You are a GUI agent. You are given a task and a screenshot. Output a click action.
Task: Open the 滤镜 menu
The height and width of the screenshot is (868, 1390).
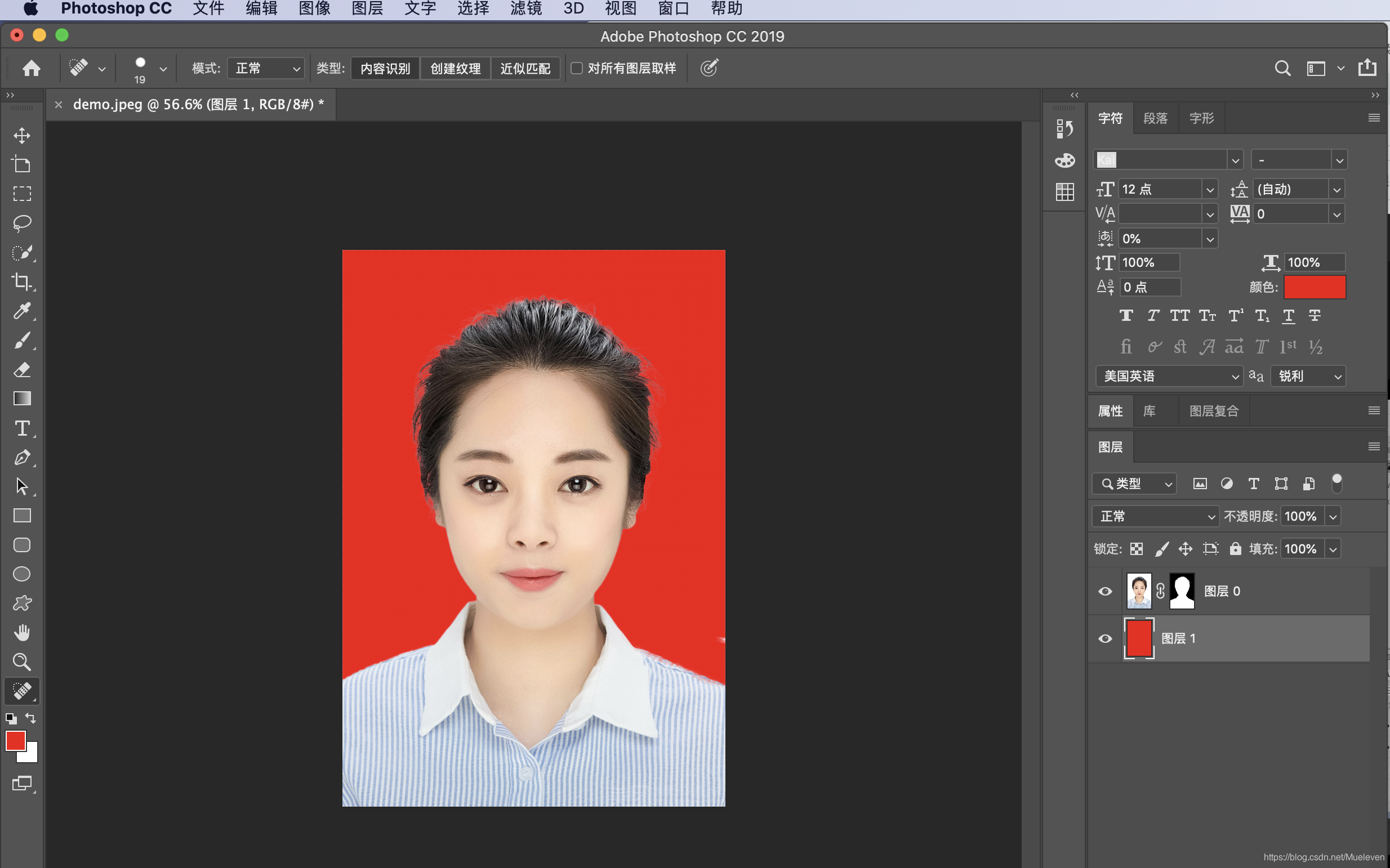click(524, 8)
